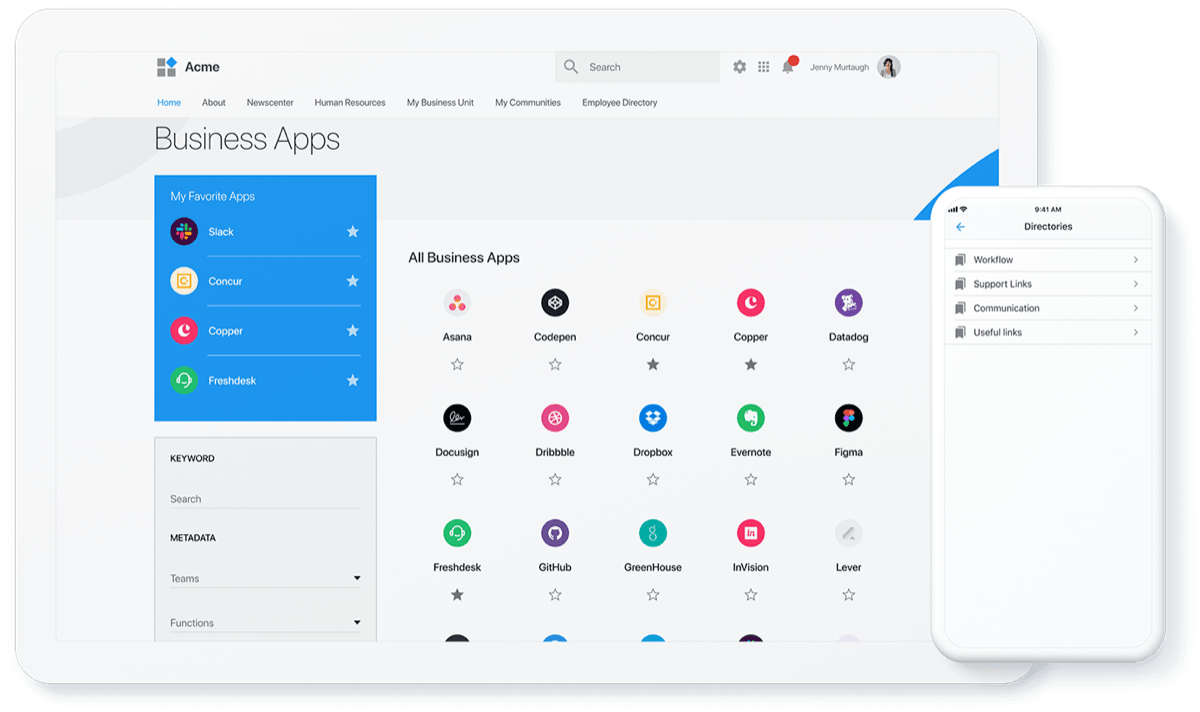Favorite Lever with the star below it
This screenshot has width=1200, height=712.
[x=849, y=595]
